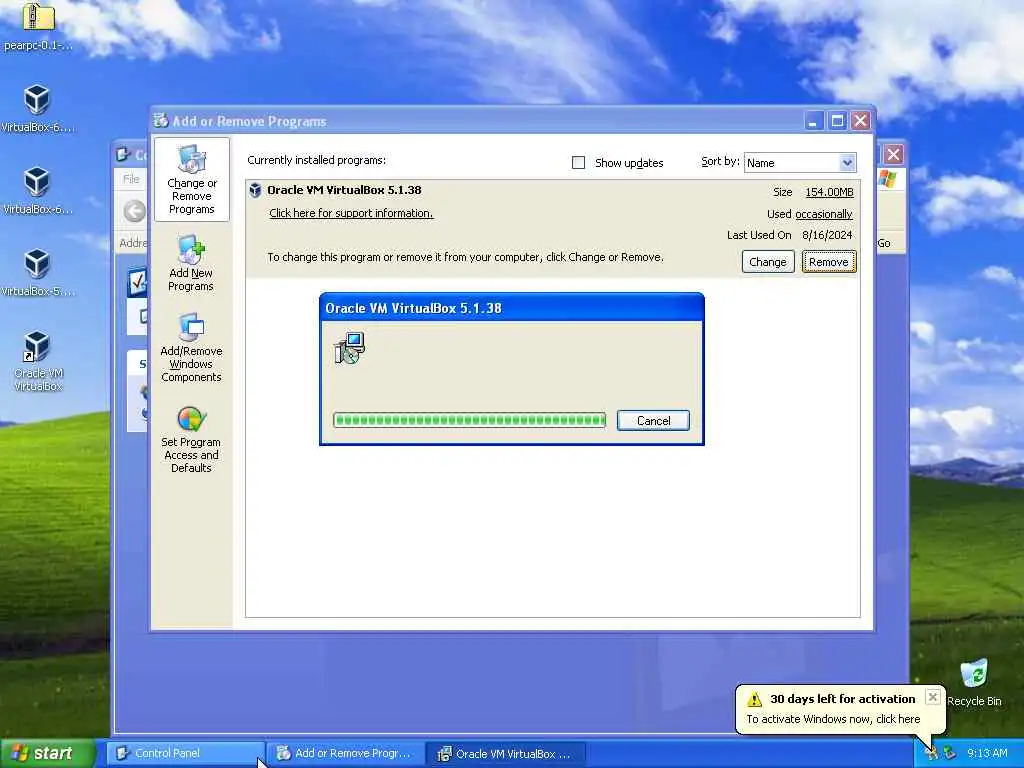The height and width of the screenshot is (768, 1024).
Task: Select the second VirtualBox-6 installer desktop icon
Action: tap(37, 182)
